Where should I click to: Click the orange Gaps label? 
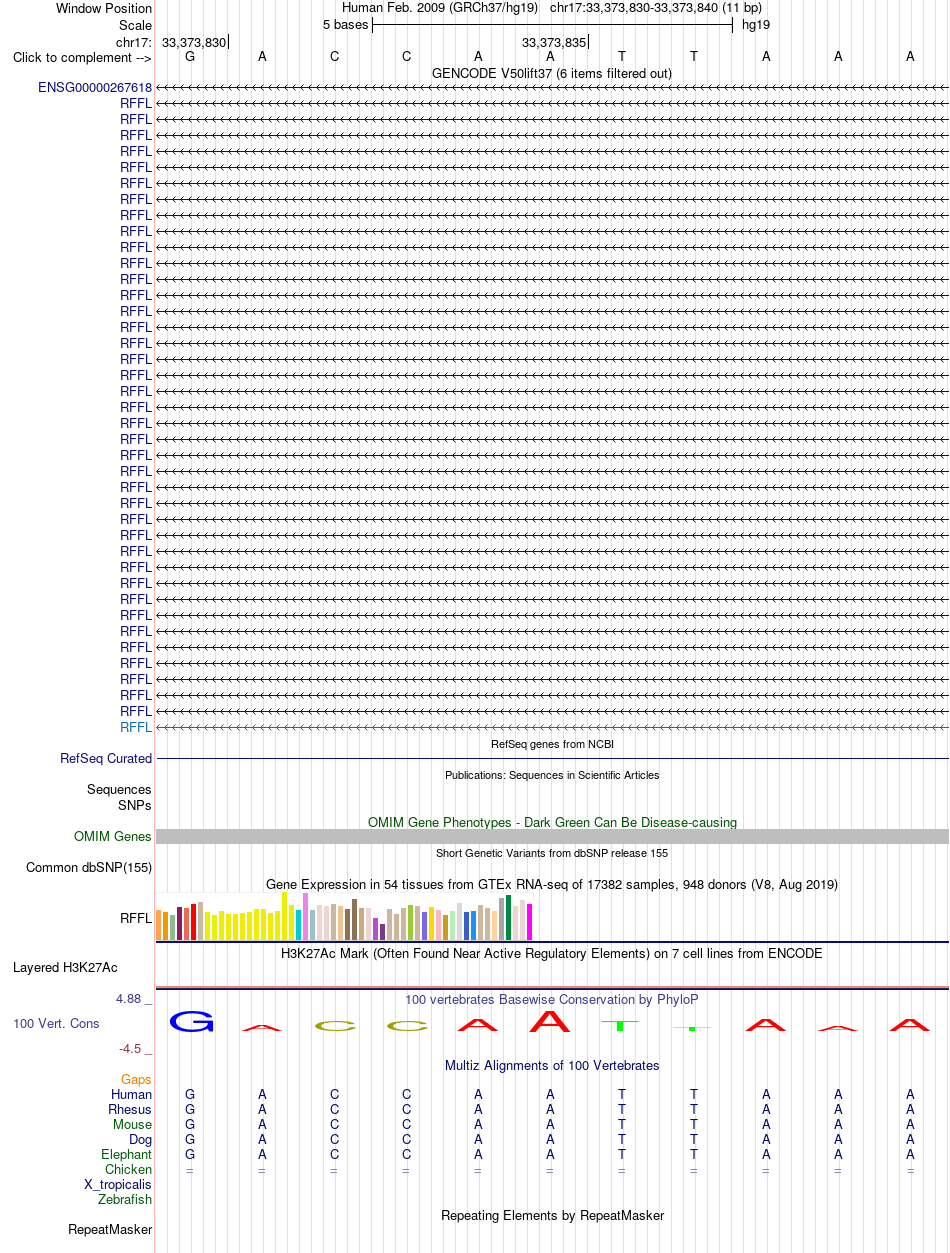click(x=137, y=1080)
